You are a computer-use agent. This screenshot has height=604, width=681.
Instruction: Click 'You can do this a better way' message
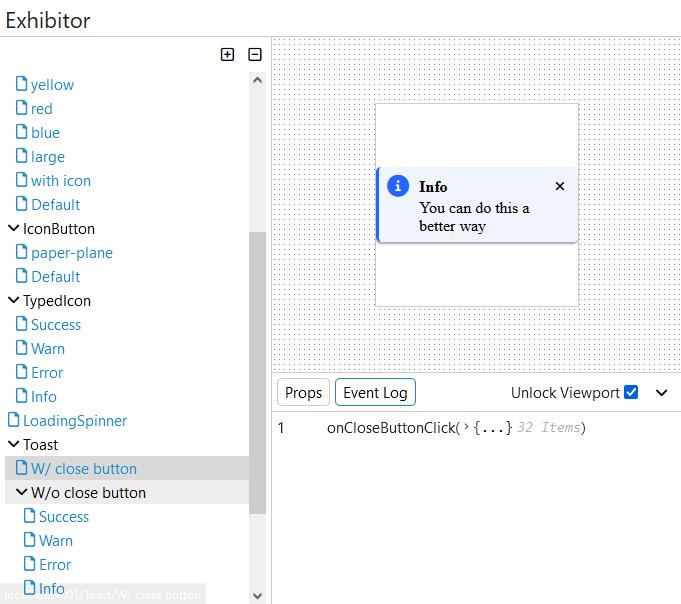(x=474, y=217)
